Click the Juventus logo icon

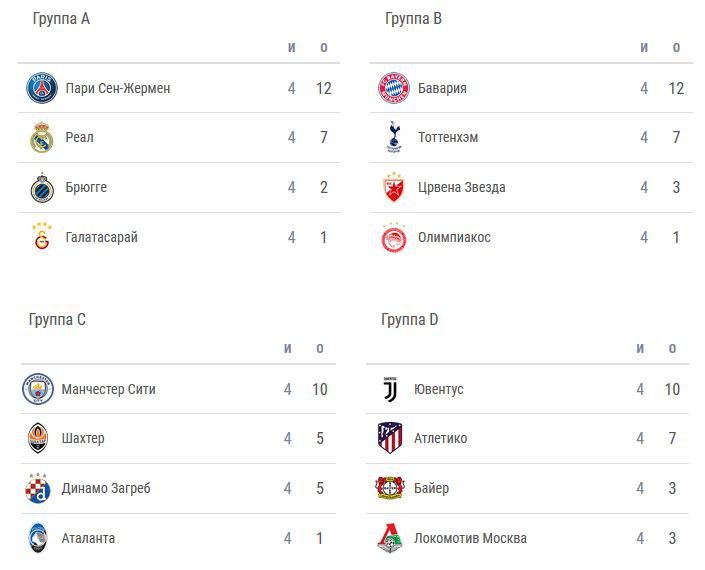pos(391,389)
